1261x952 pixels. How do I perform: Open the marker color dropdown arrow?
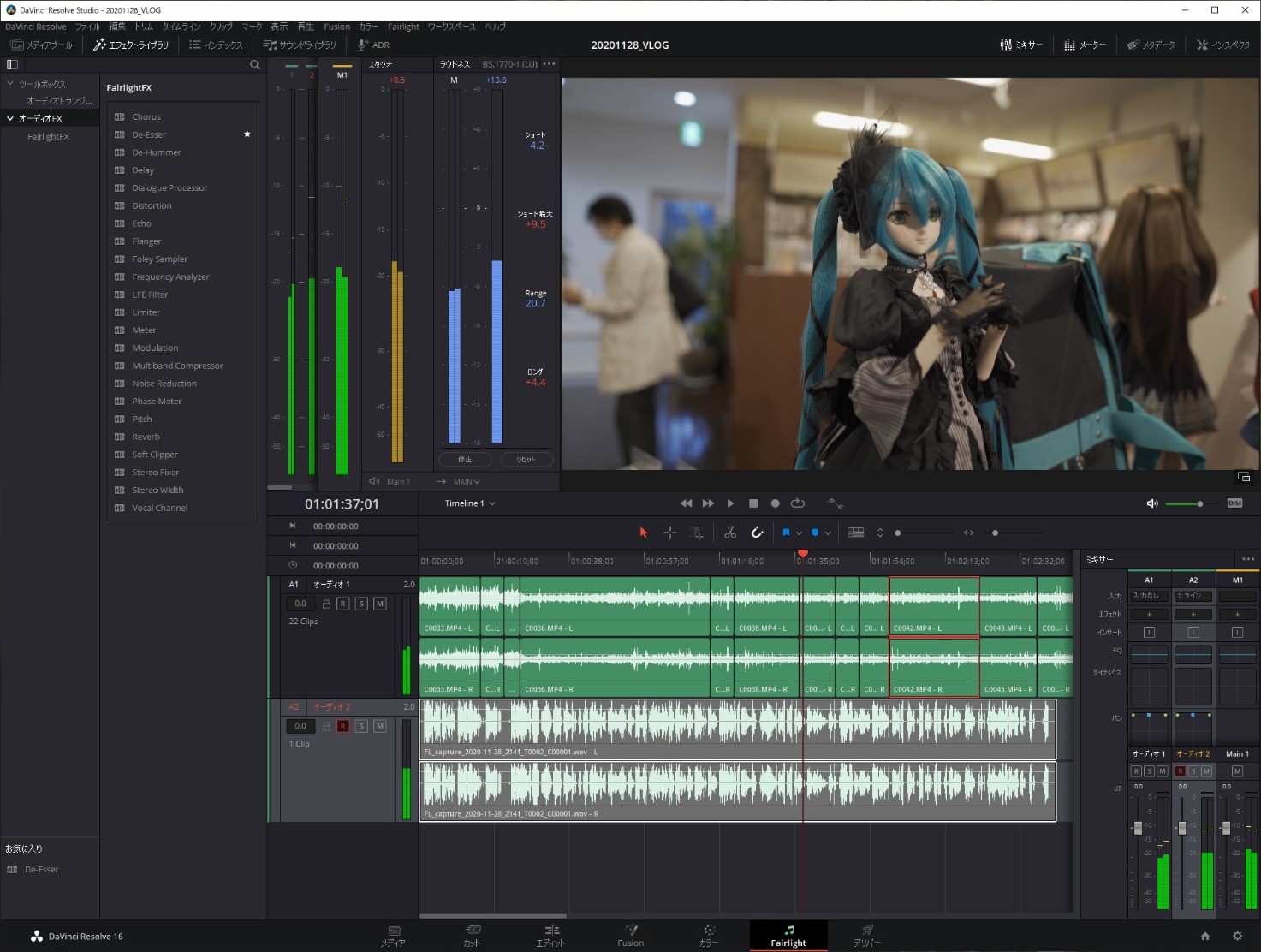tap(828, 533)
